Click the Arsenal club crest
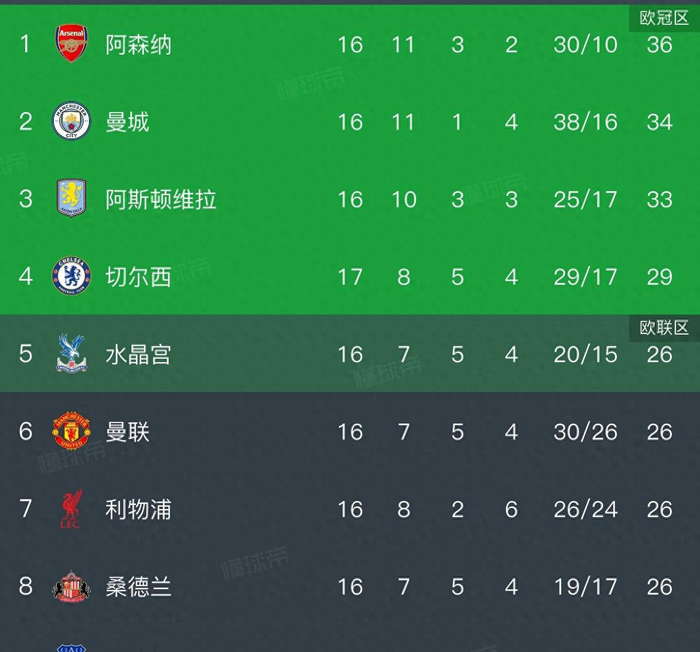The height and width of the screenshot is (652, 700). (71, 44)
